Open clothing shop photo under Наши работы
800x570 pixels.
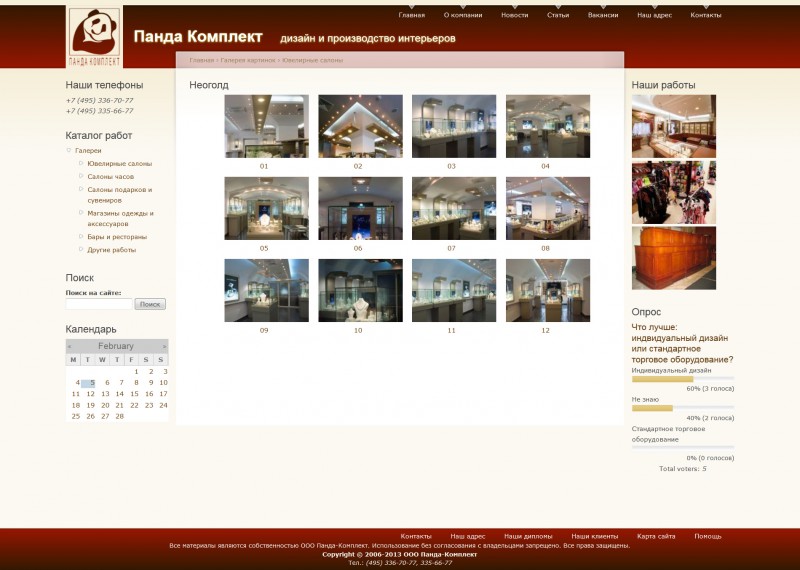click(673, 192)
